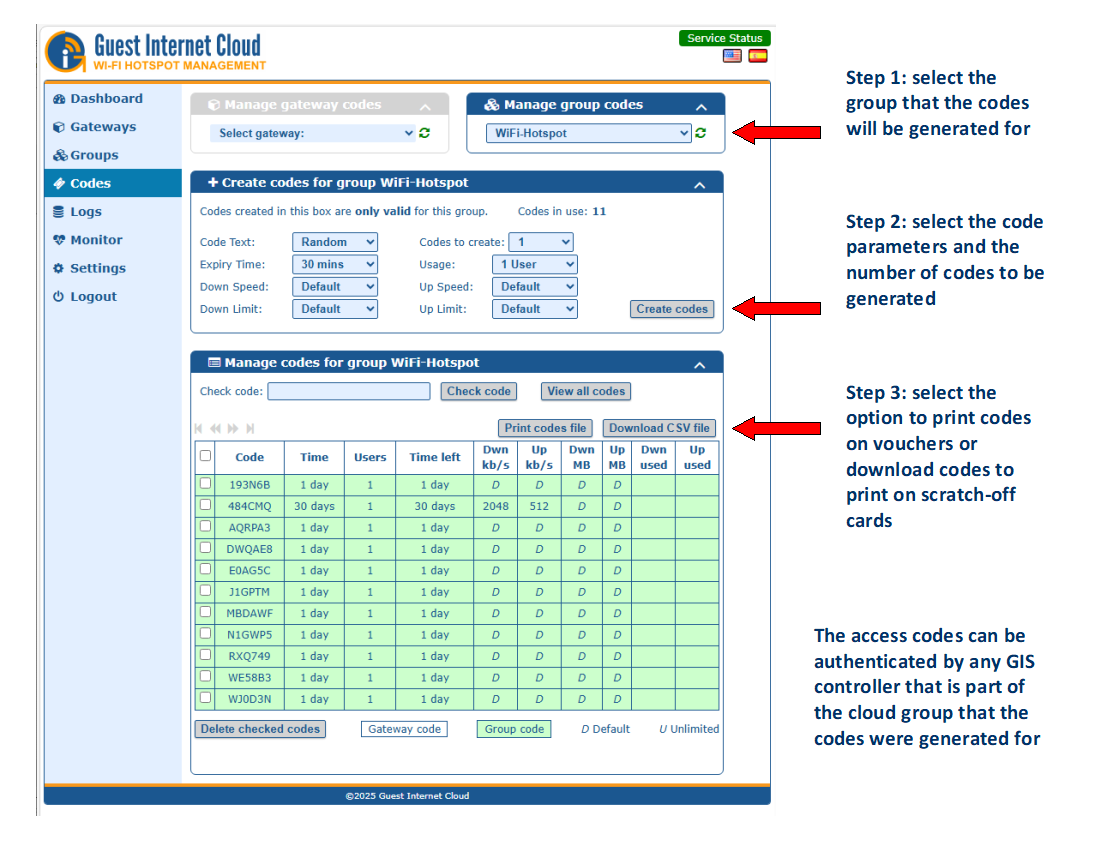Click the green Service Status indicator
This screenshot has width=1100, height=860.
[724, 38]
